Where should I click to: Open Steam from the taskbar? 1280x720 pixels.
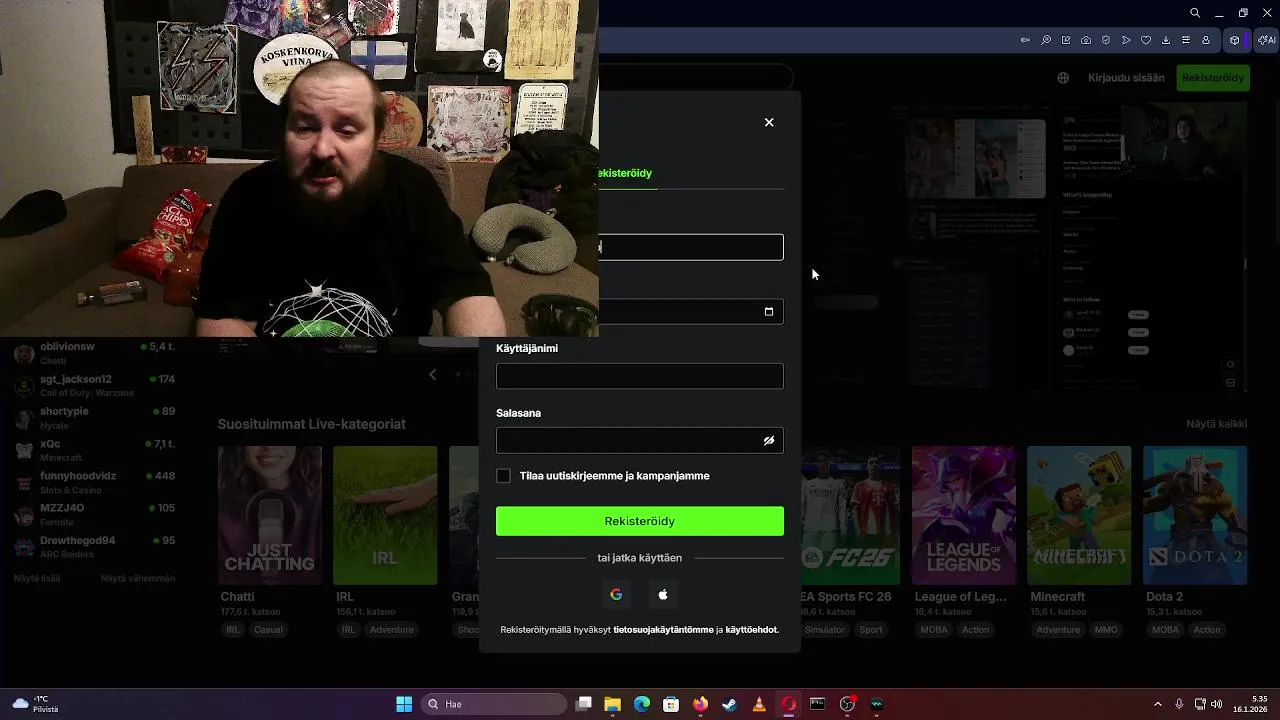[x=729, y=704]
